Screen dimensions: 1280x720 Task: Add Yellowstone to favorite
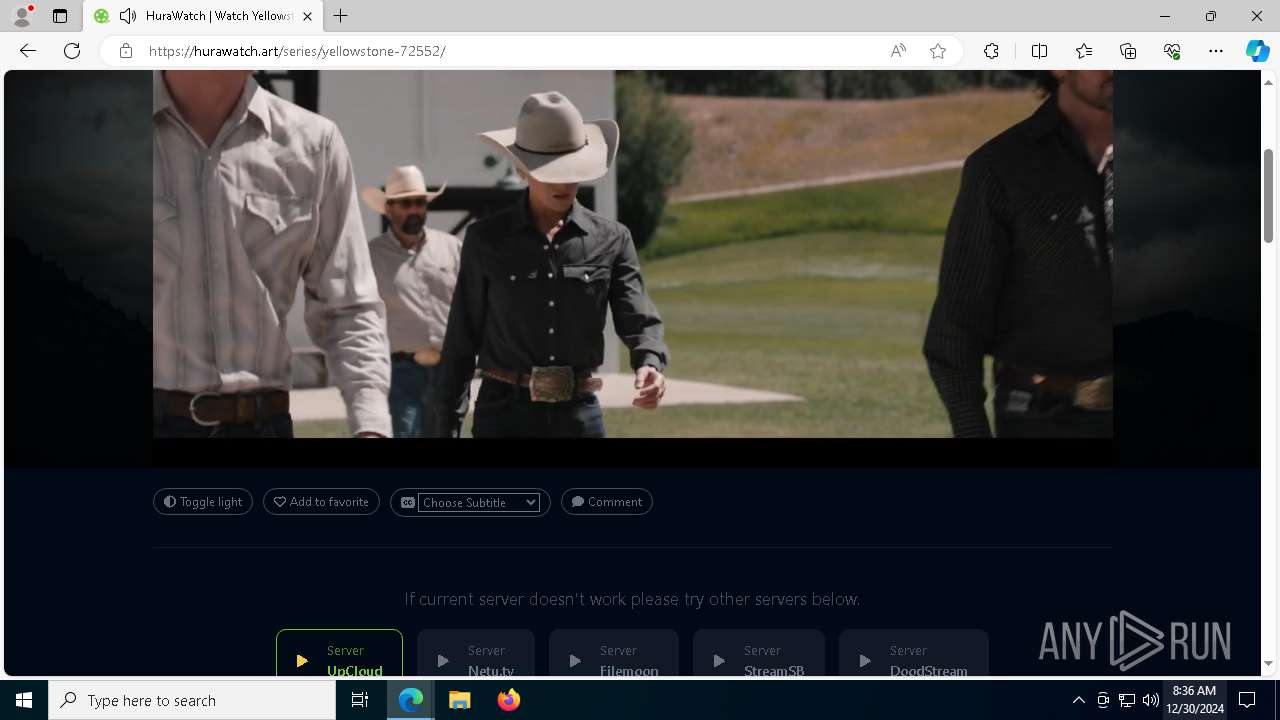[x=321, y=502]
